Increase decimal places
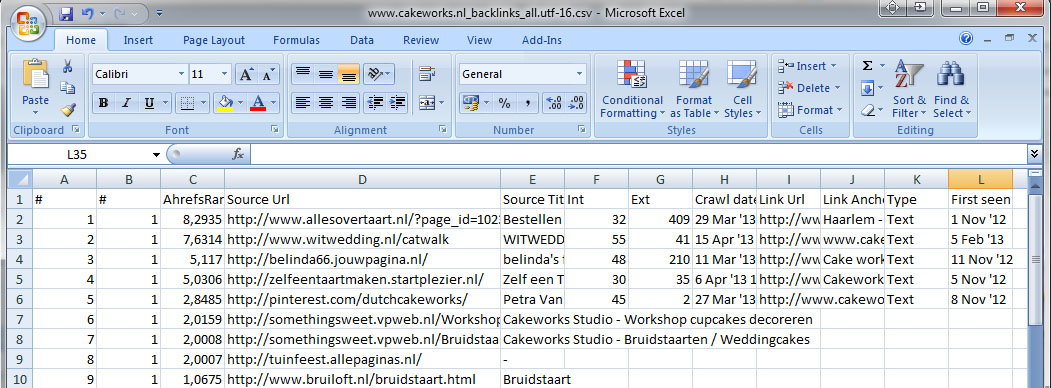 554,103
